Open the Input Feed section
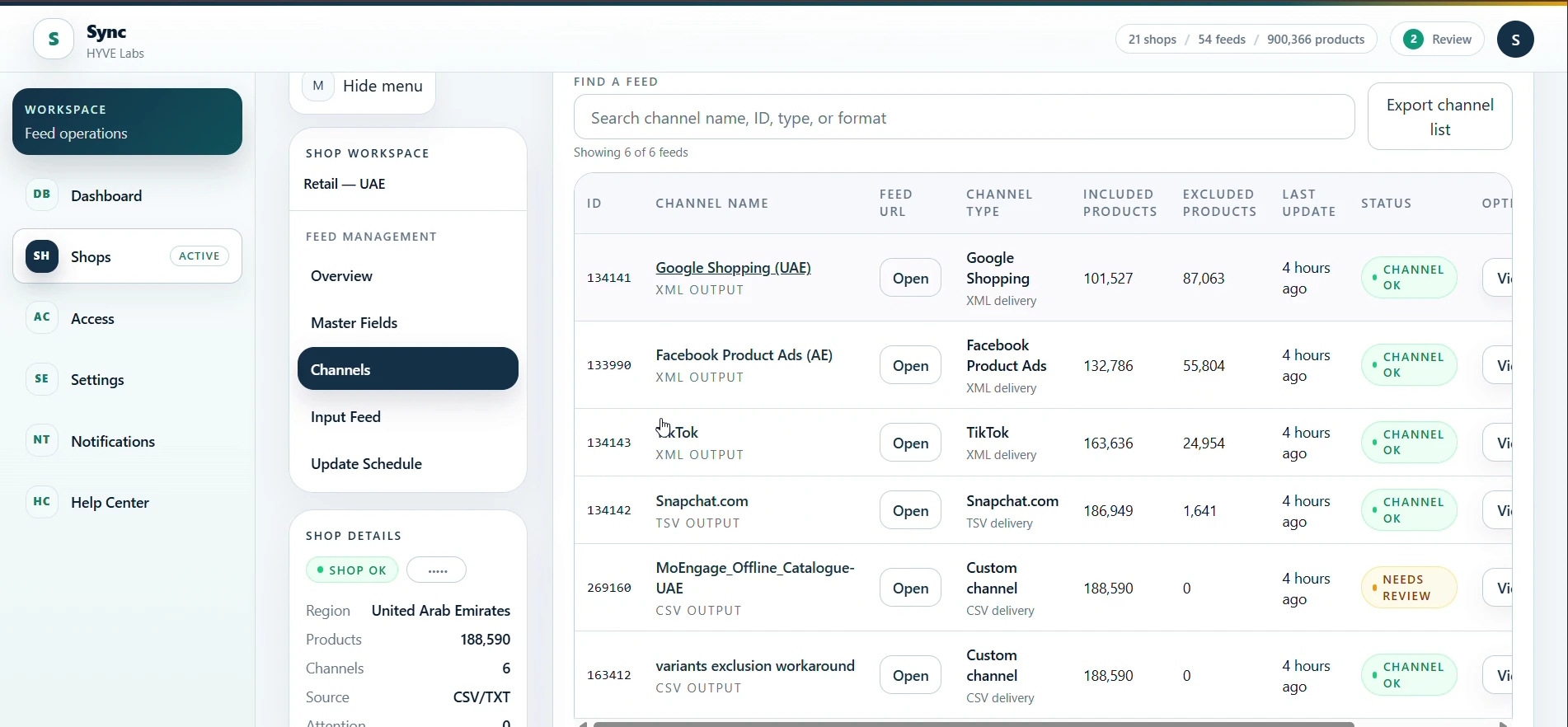The width and height of the screenshot is (1568, 727). 408,417
